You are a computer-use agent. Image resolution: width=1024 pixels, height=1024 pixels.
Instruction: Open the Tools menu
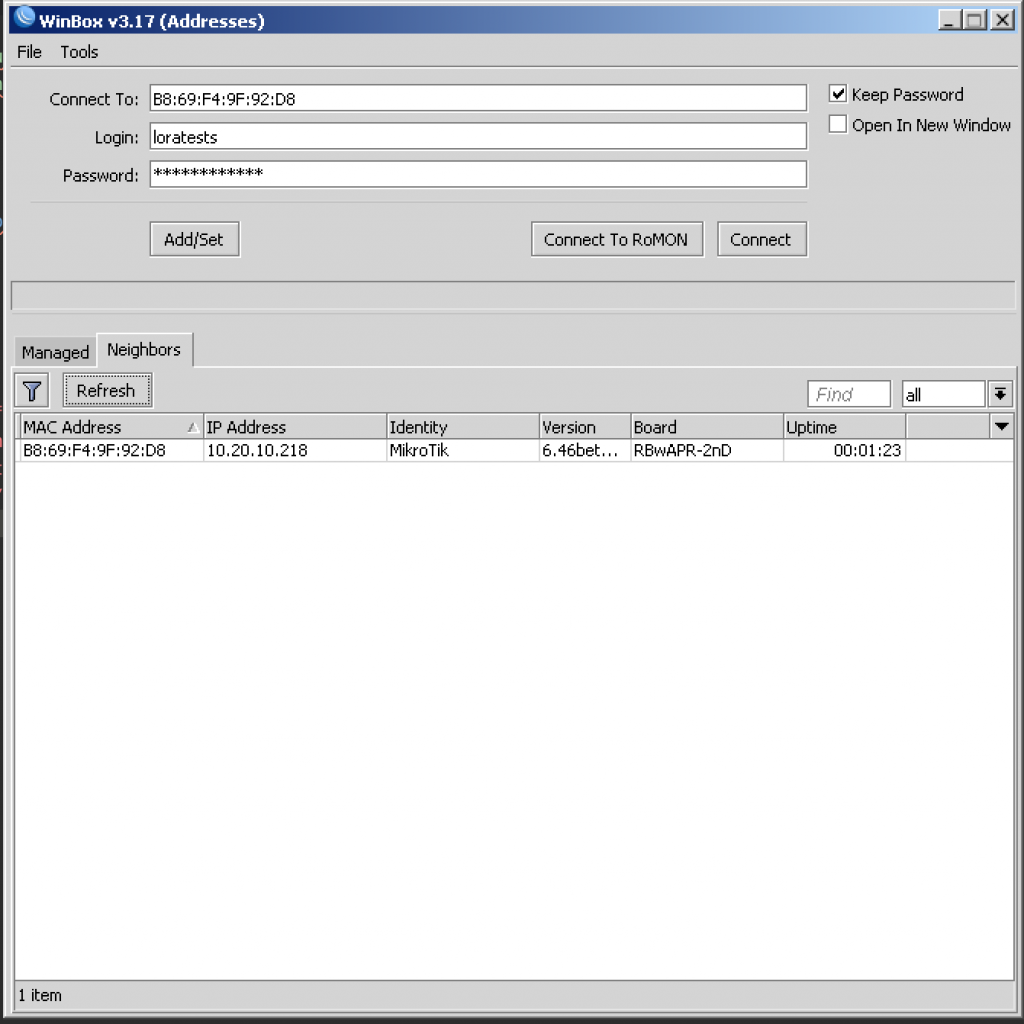79,52
